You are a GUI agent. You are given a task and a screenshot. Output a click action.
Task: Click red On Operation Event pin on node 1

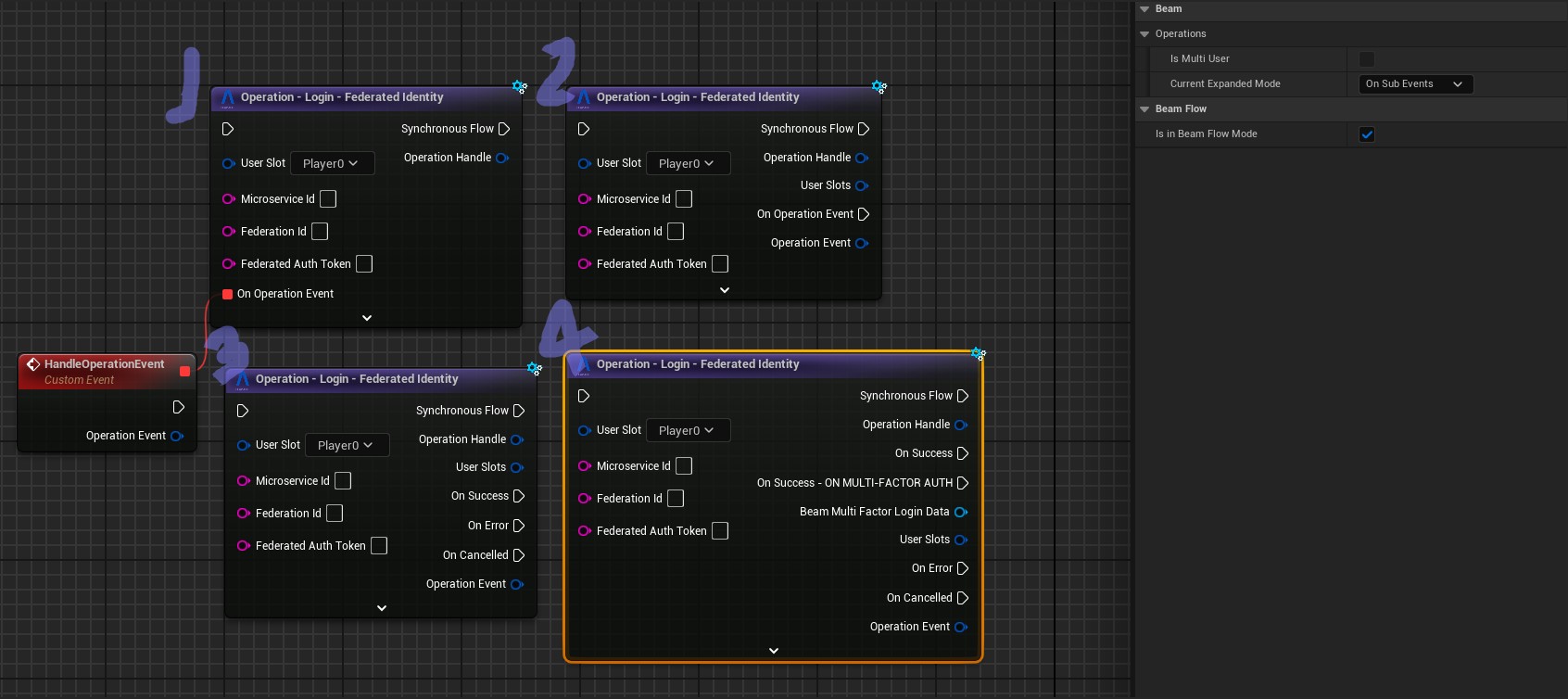click(228, 294)
